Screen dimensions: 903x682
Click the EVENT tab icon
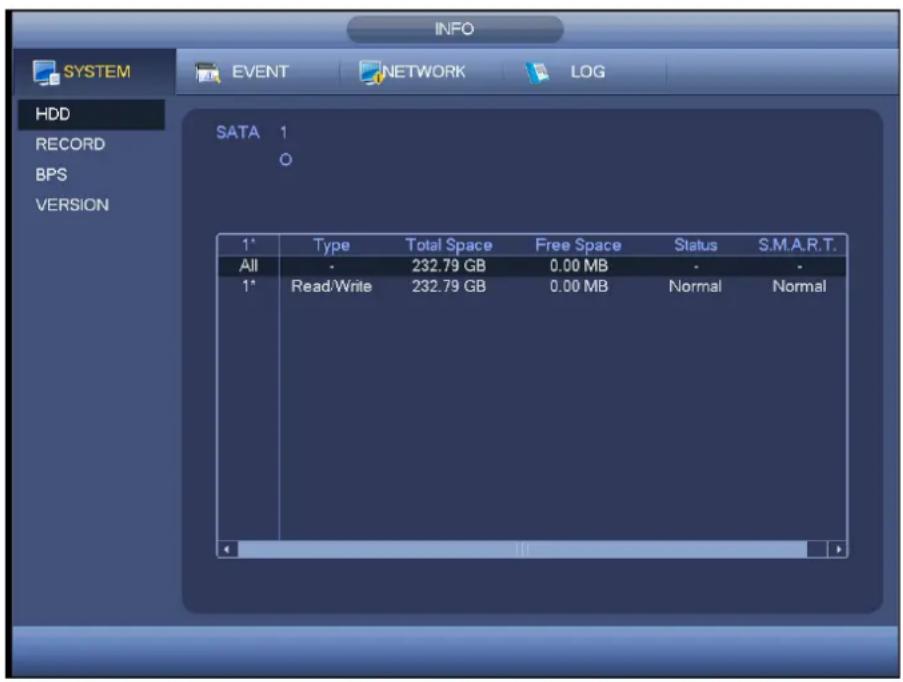coord(208,73)
